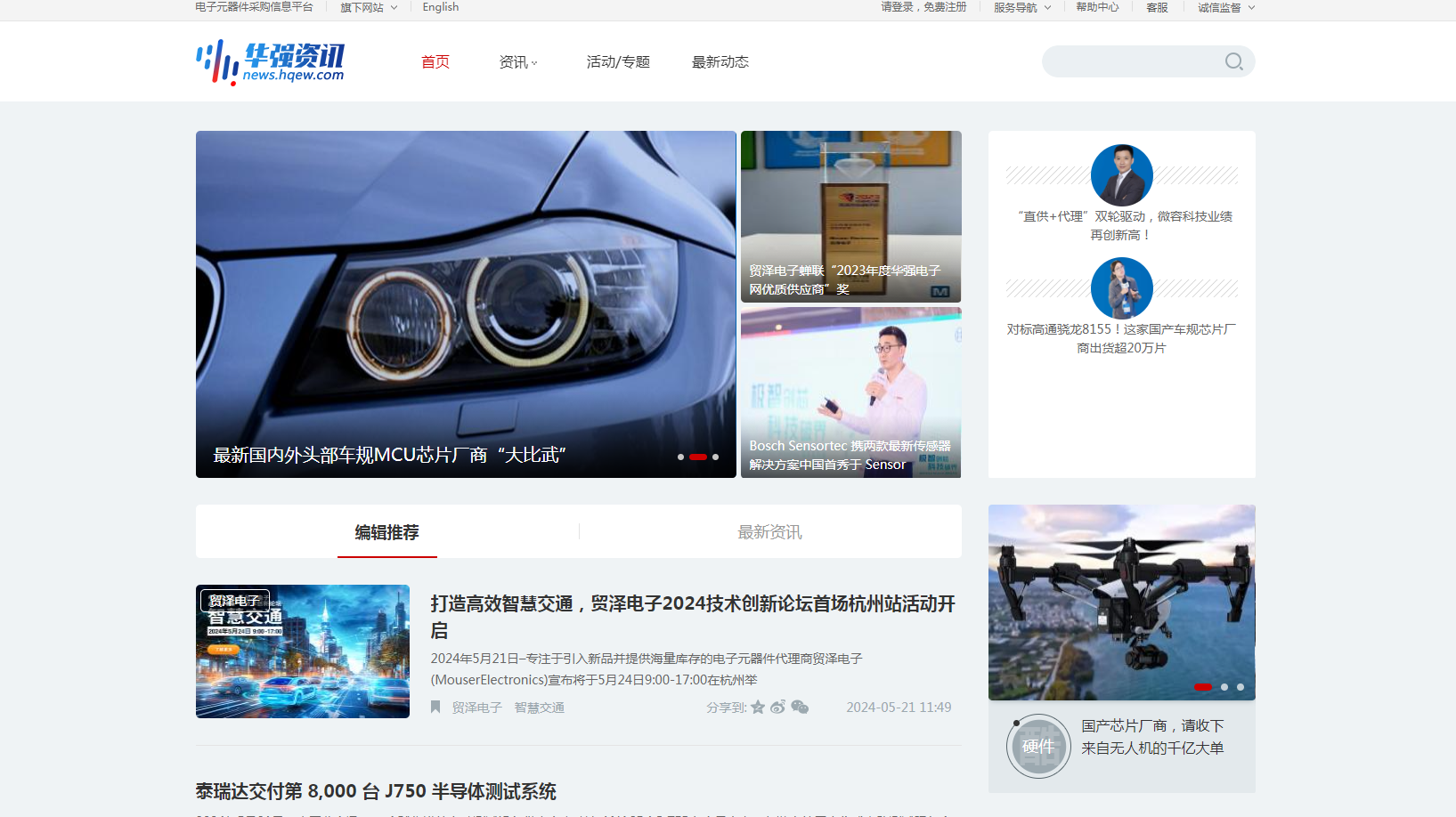Click the 智慧交通 tag
The height and width of the screenshot is (817, 1456).
click(x=540, y=708)
